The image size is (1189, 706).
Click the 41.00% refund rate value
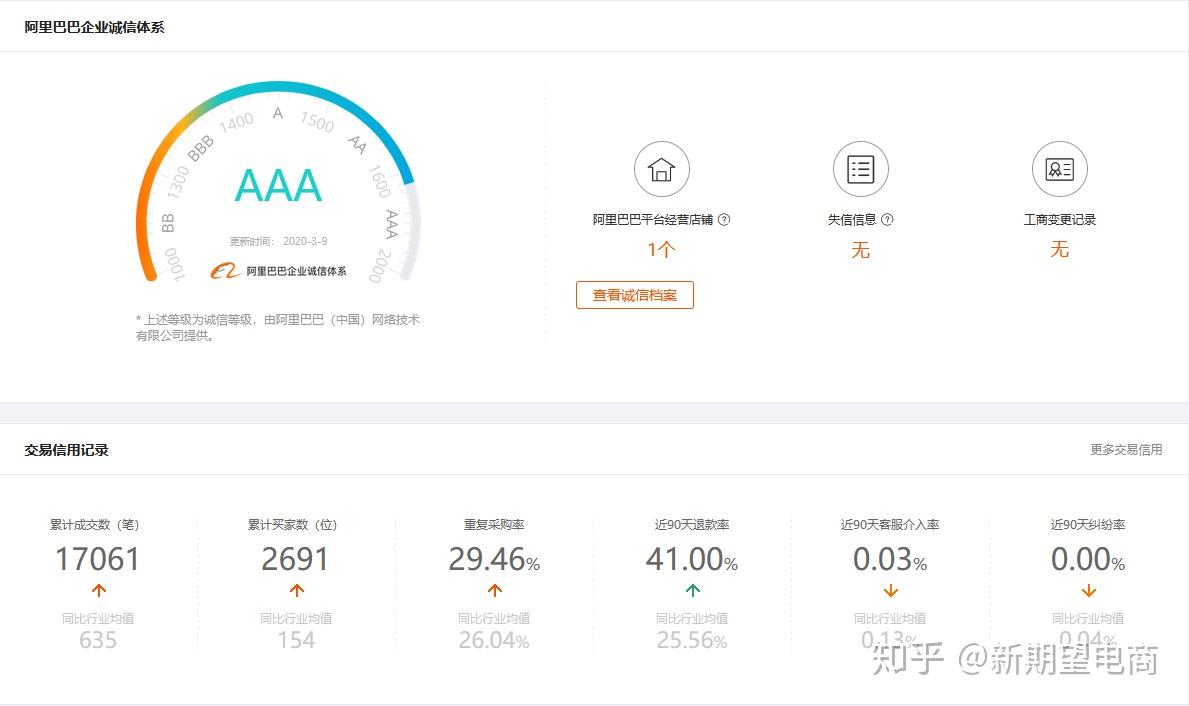coord(692,560)
